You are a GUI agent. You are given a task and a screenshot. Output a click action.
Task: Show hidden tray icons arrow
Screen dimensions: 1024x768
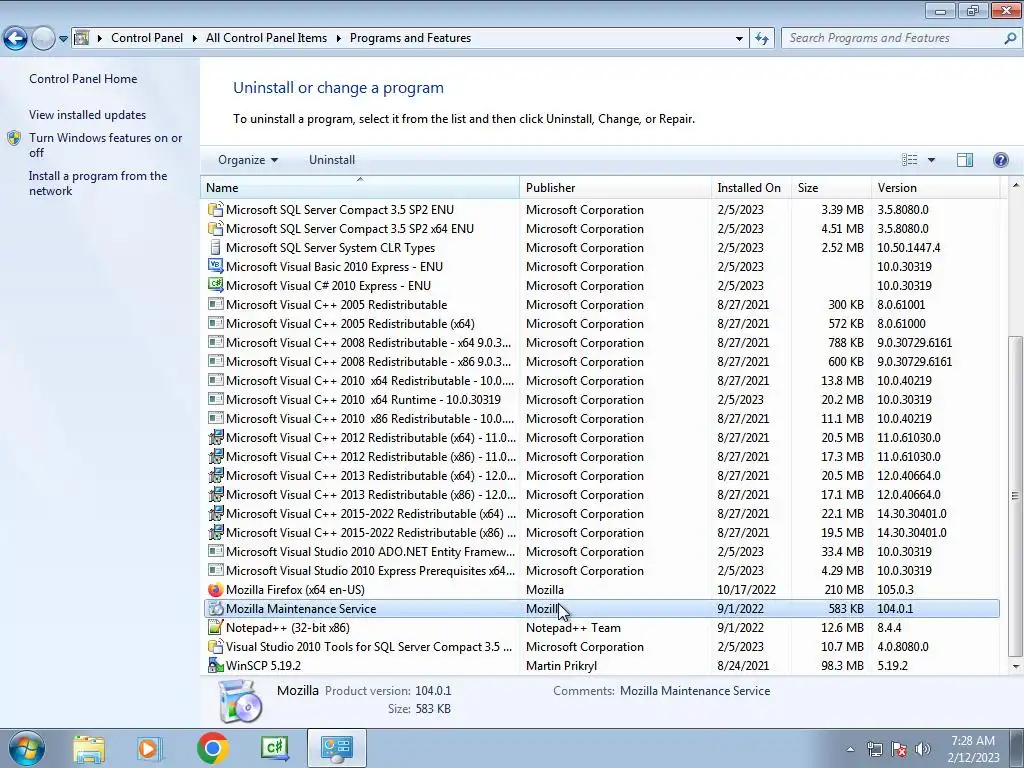(850, 749)
